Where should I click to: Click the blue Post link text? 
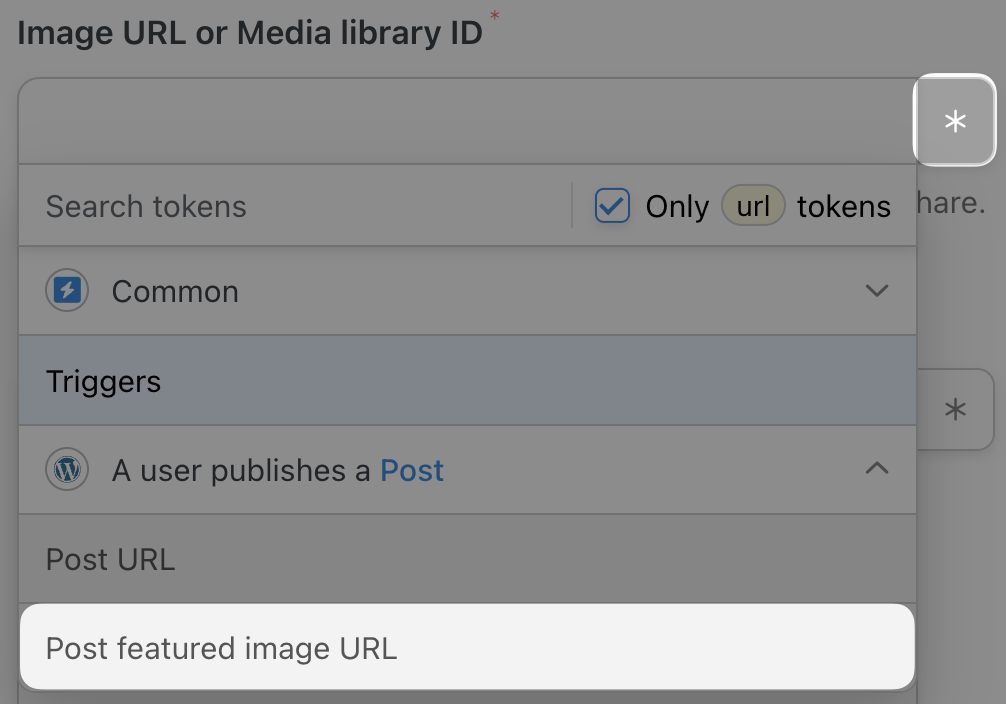(412, 470)
